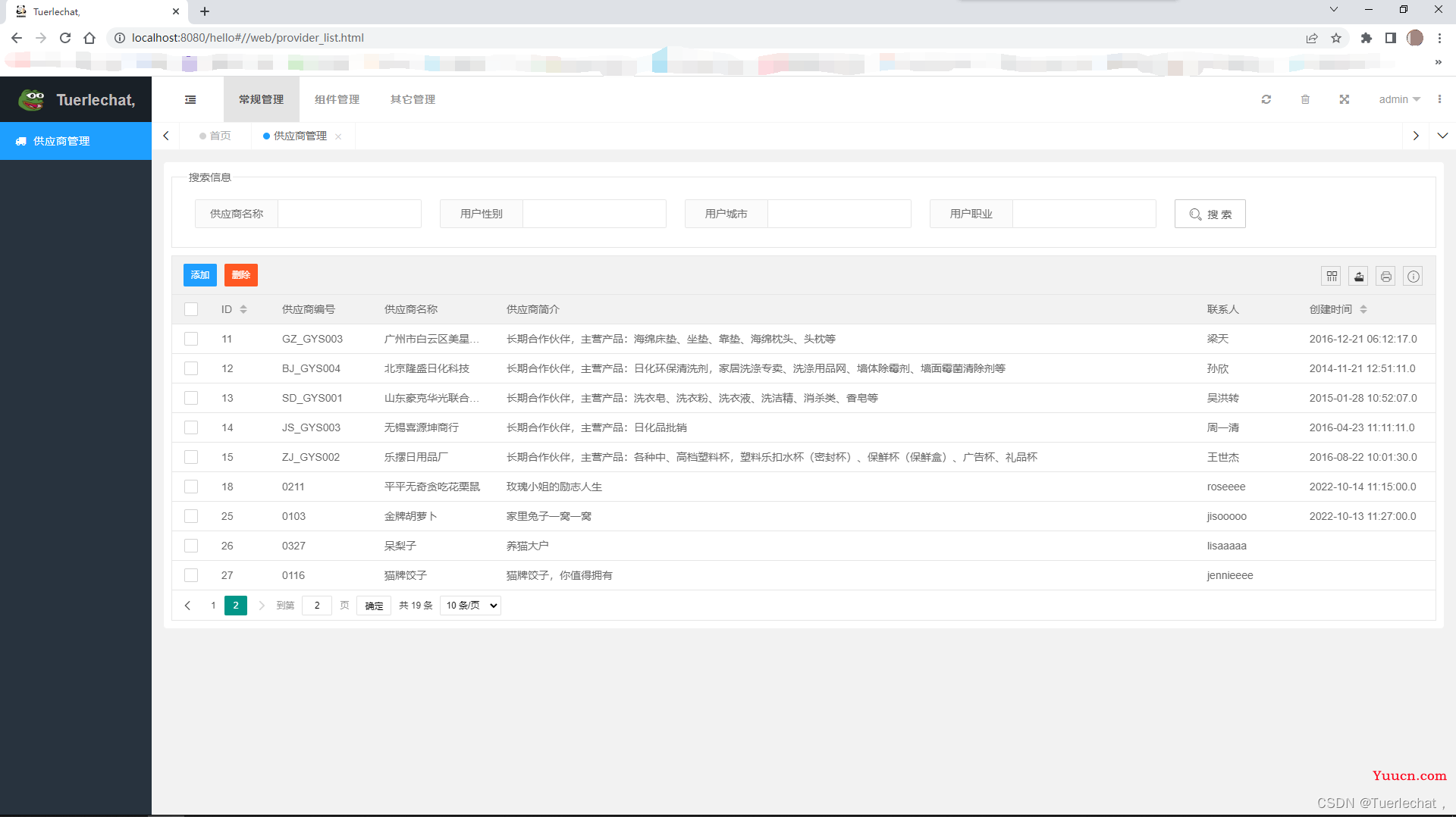Click the 用户职业 search input
The height and width of the screenshot is (817, 1456).
[1084, 214]
